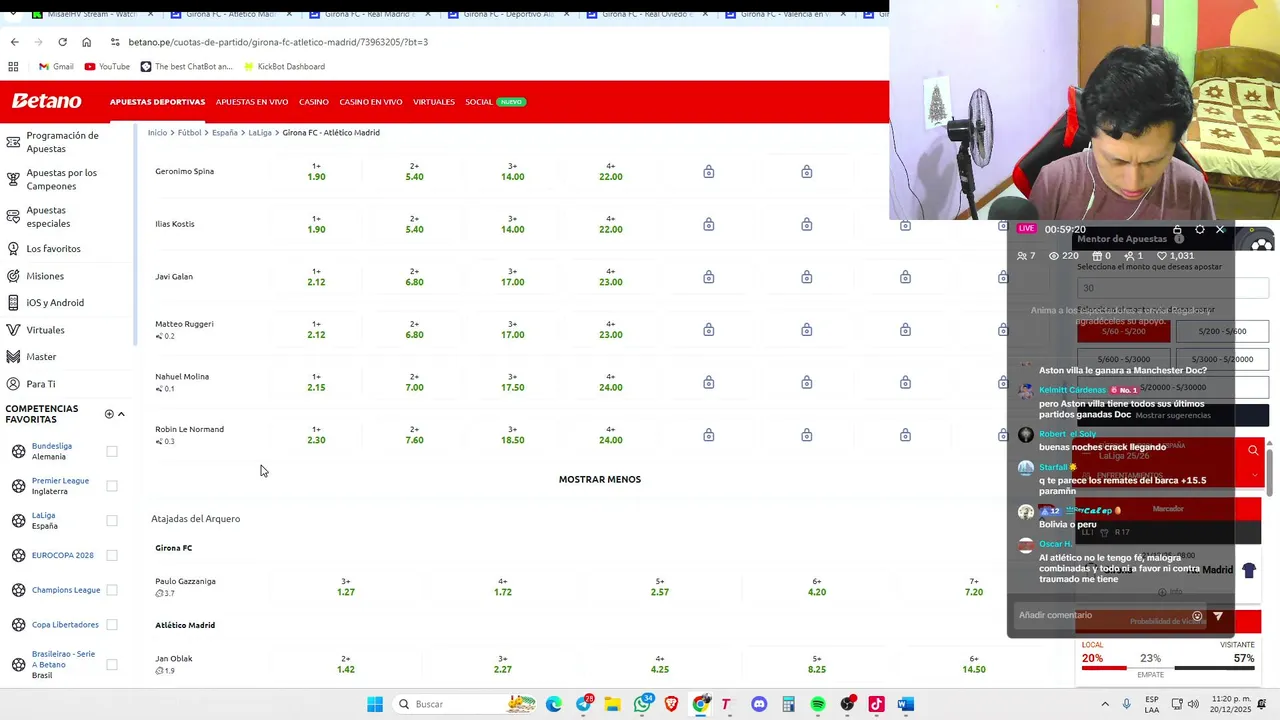Go back using browser back arrow
The width and height of the screenshot is (1280, 720).
coord(14,42)
